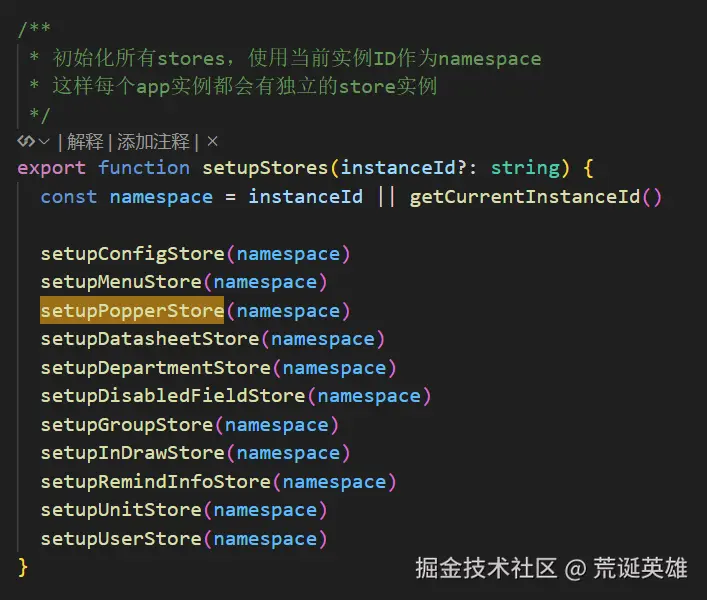
Task: Click the 解释 code lens link
Action: click(84, 142)
